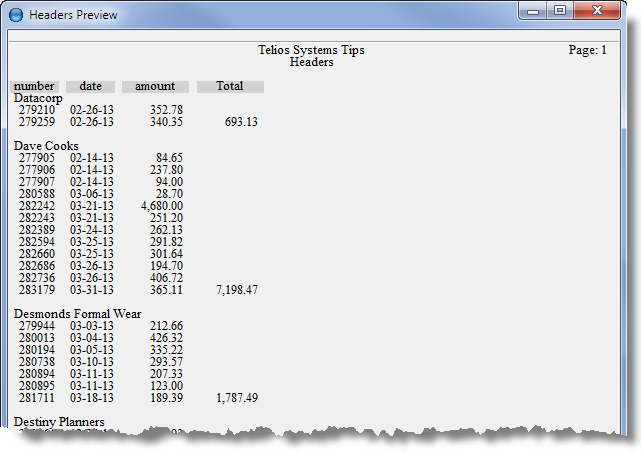Image resolution: width=641 pixels, height=452 pixels.
Task: Click the 'Page: 1' page indicator
Action: point(587,50)
